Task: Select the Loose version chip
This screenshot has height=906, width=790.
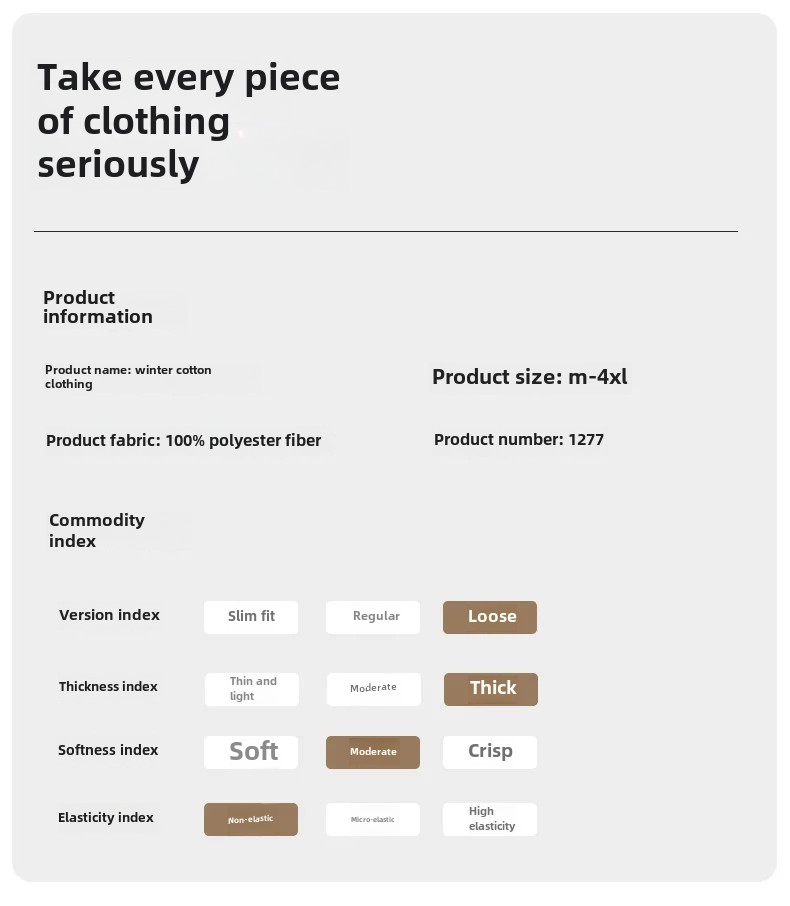Action: point(490,617)
